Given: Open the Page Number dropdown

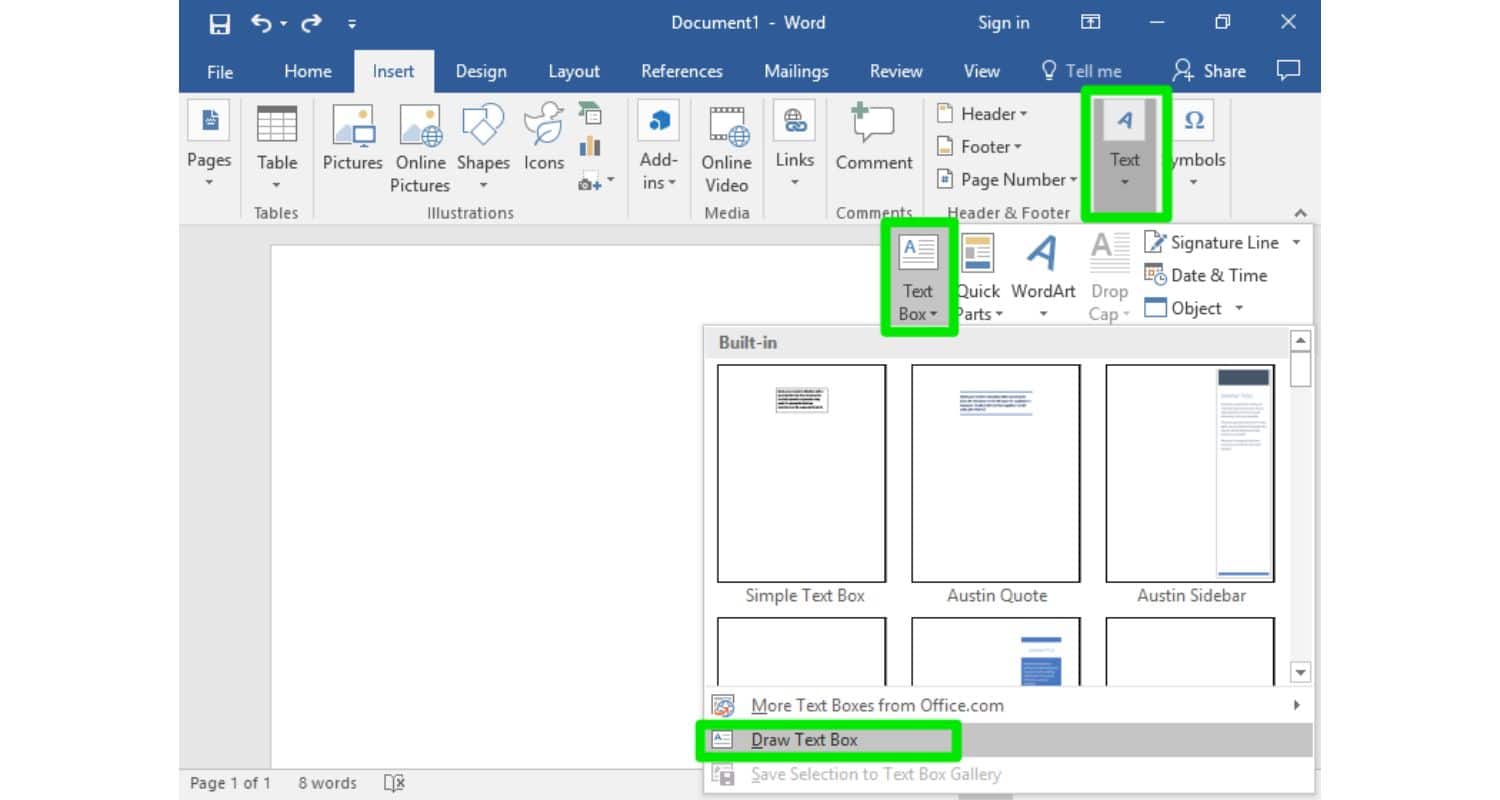Looking at the screenshot, I should coord(1007,180).
